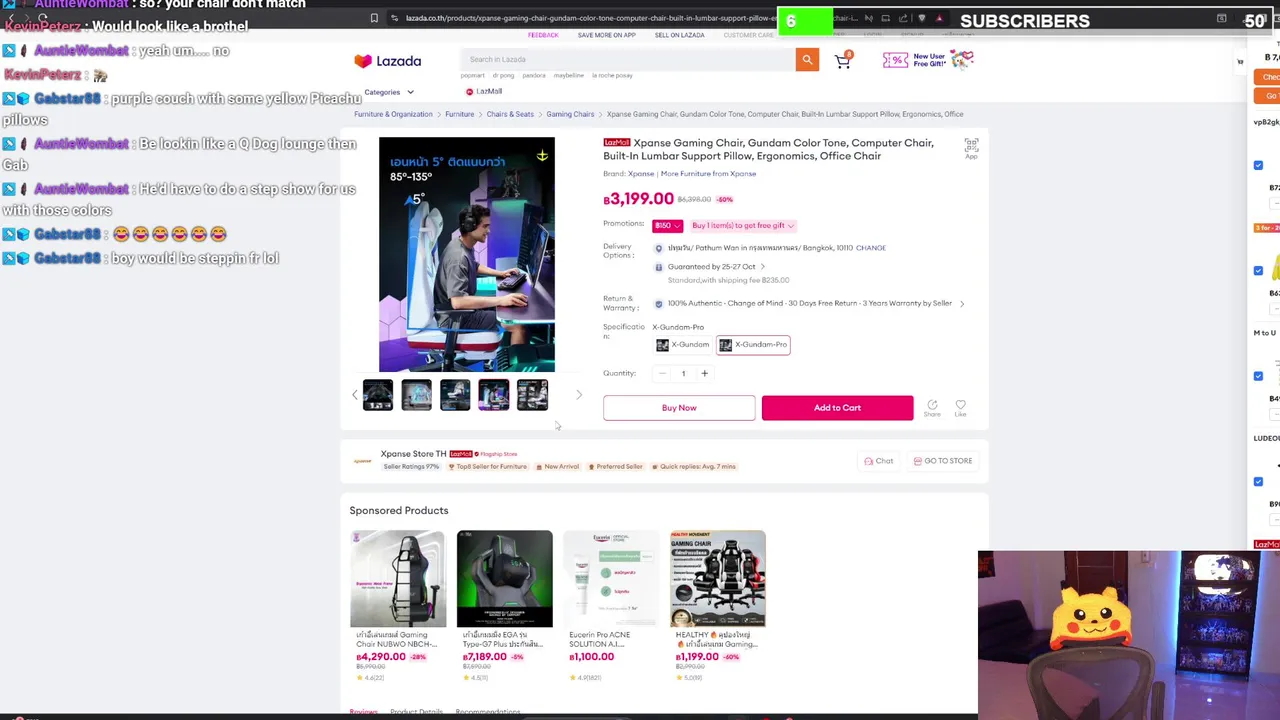Click the New User Free Gift banner
The height and width of the screenshot is (720, 1280).
point(928,61)
